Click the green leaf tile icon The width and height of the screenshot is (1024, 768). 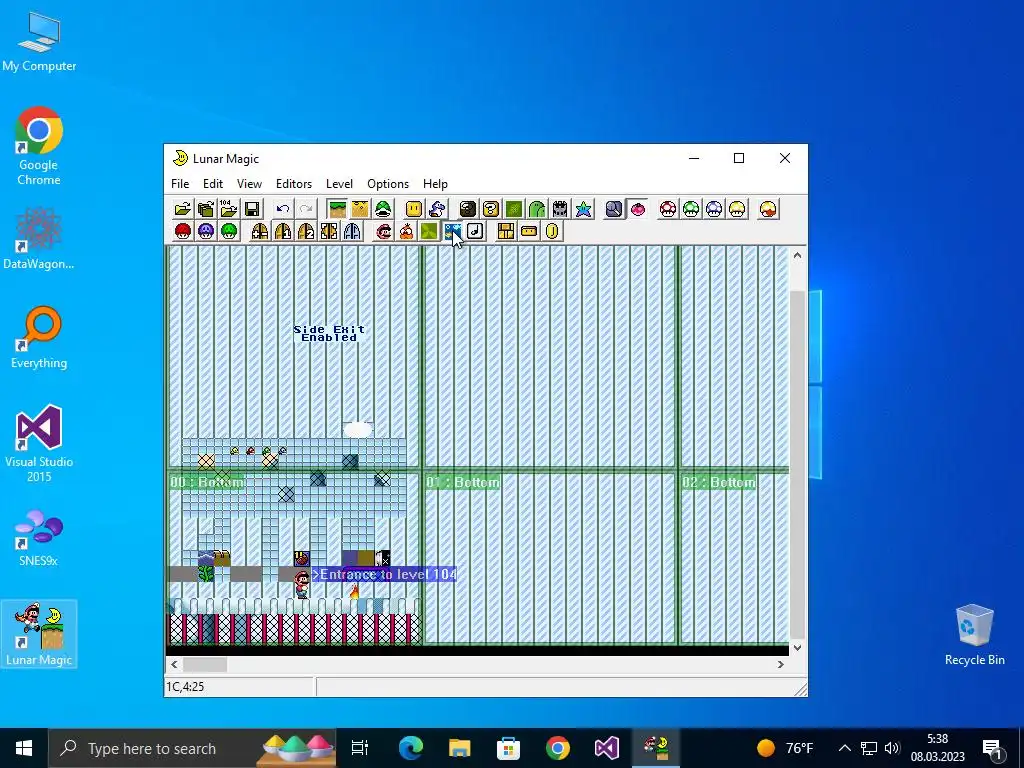(429, 231)
